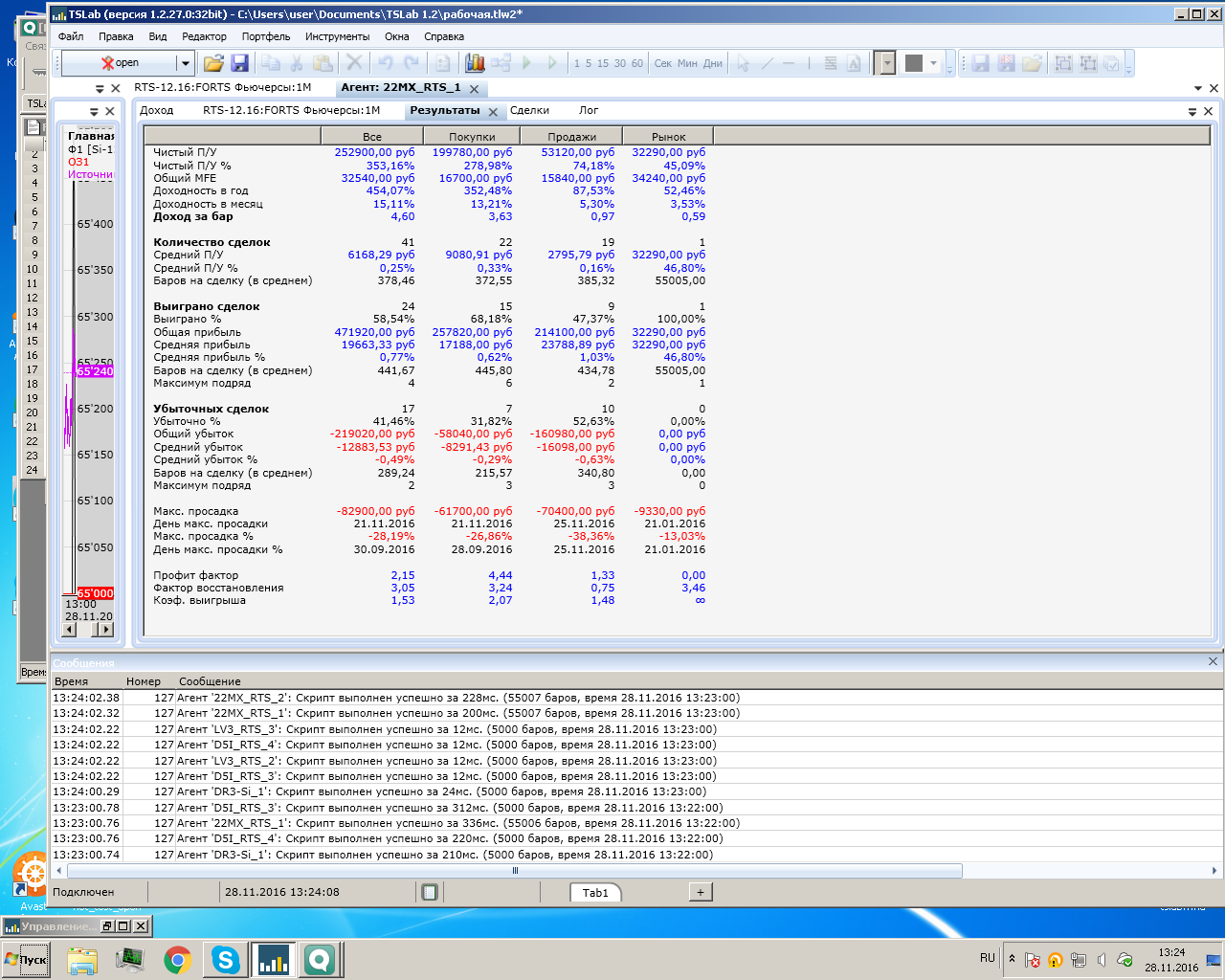Open the gray color swatch dropdown arrow
This screenshot has height=980, width=1225.
point(934,63)
